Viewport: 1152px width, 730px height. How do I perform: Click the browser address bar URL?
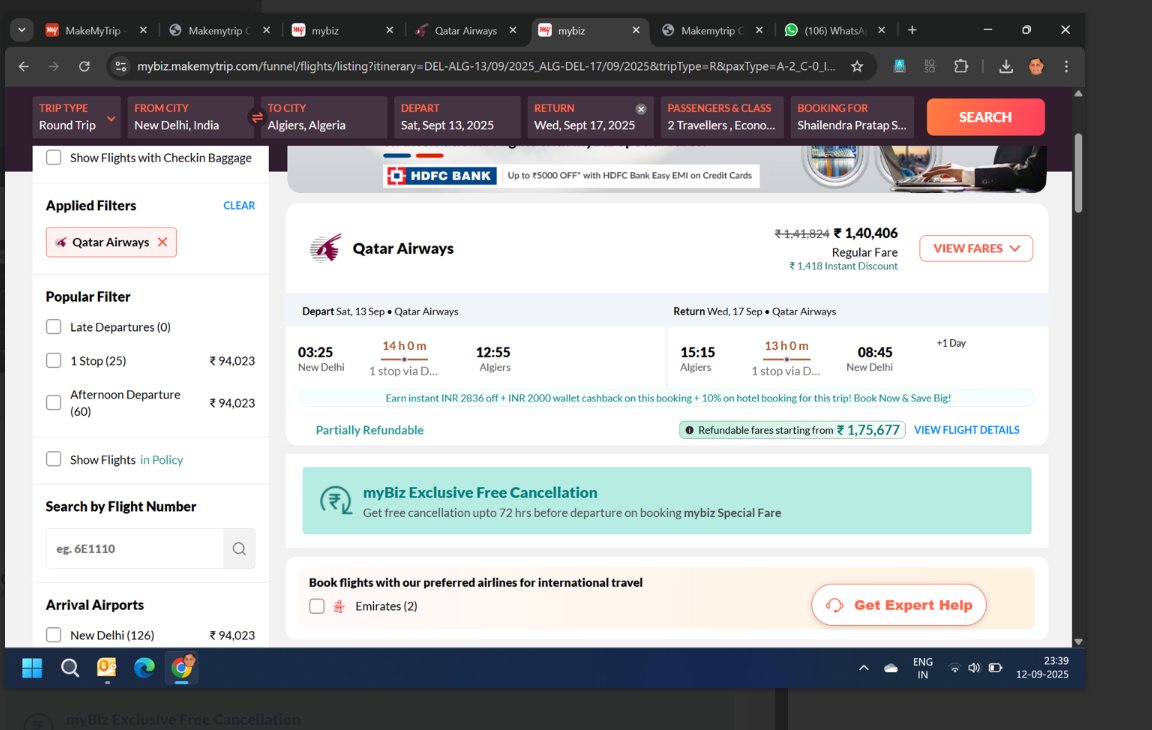coord(486,67)
